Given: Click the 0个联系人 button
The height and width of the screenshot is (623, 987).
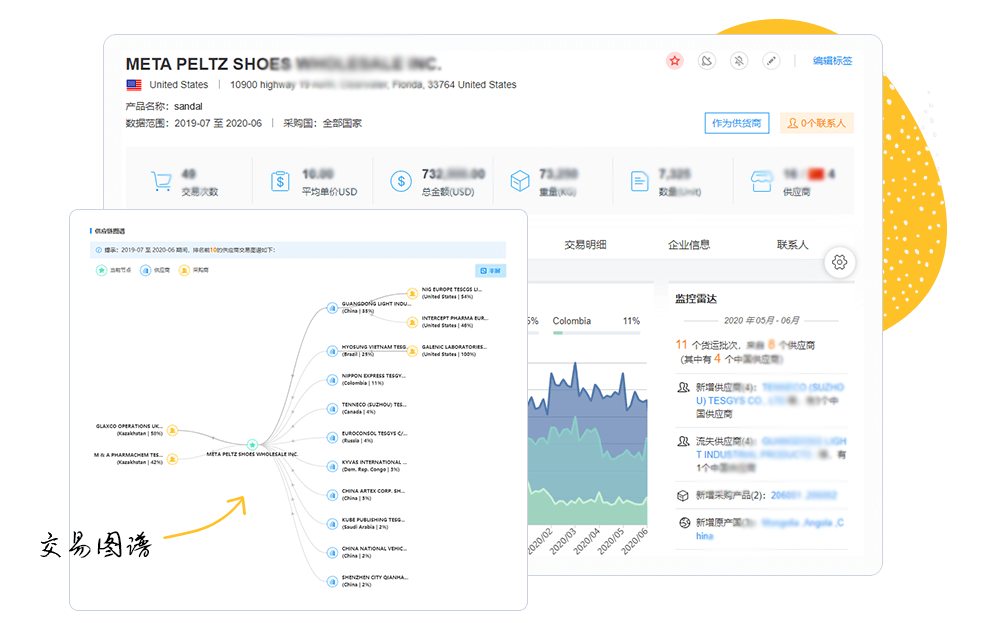Looking at the screenshot, I should (x=816, y=123).
